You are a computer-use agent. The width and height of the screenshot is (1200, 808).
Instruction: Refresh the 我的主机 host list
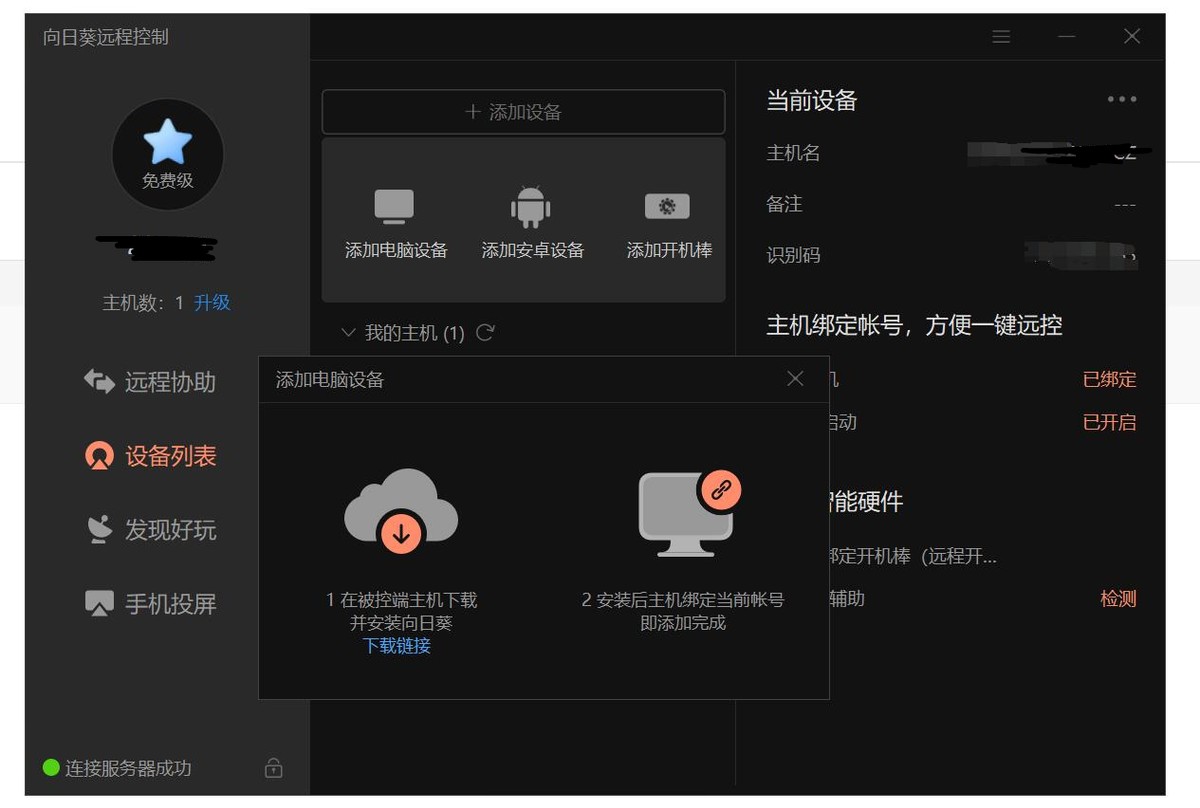485,332
